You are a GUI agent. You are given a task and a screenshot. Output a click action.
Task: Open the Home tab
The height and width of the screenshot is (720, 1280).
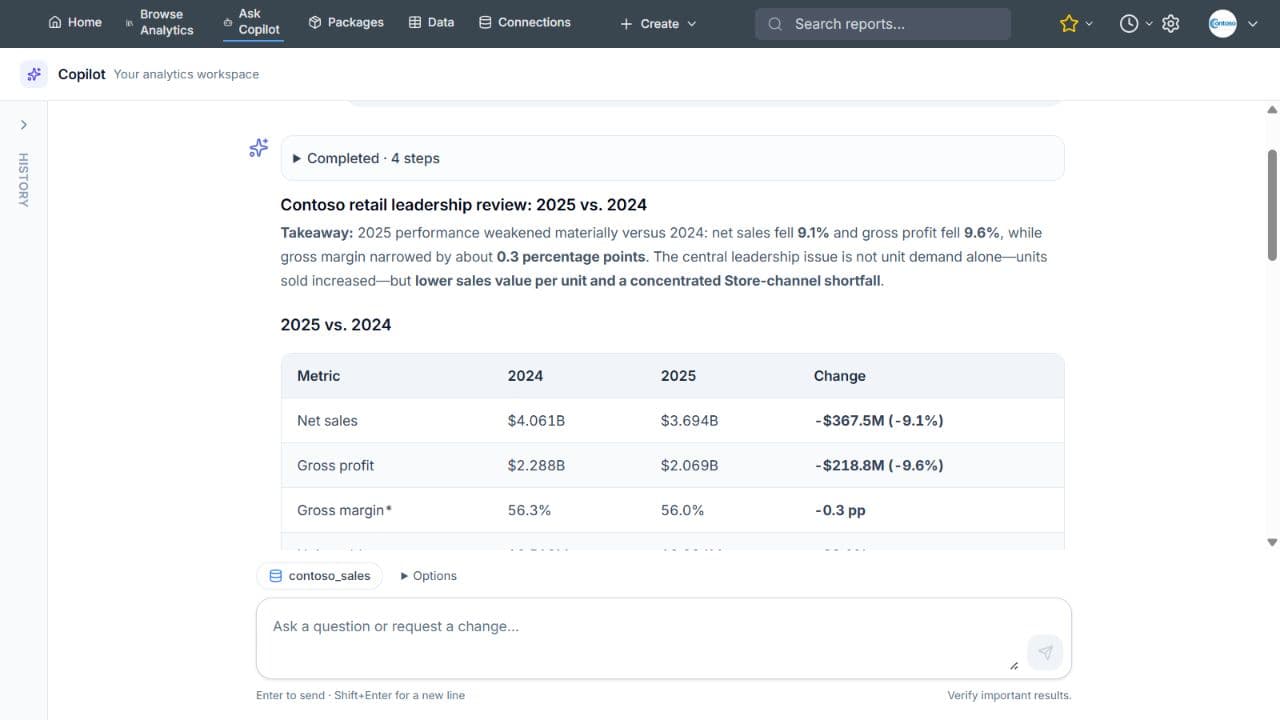pos(75,22)
